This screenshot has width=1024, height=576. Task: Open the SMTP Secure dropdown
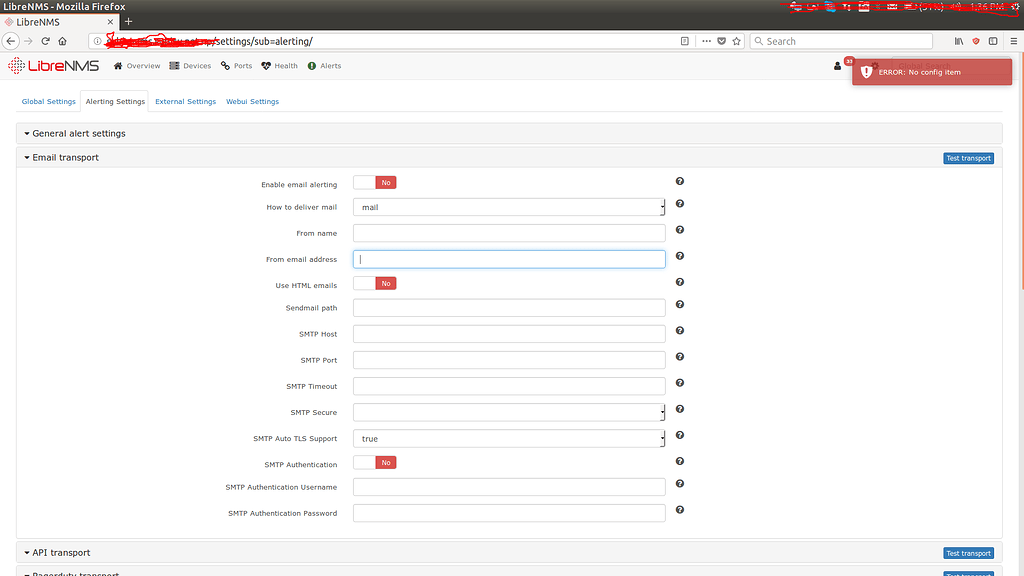[509, 412]
